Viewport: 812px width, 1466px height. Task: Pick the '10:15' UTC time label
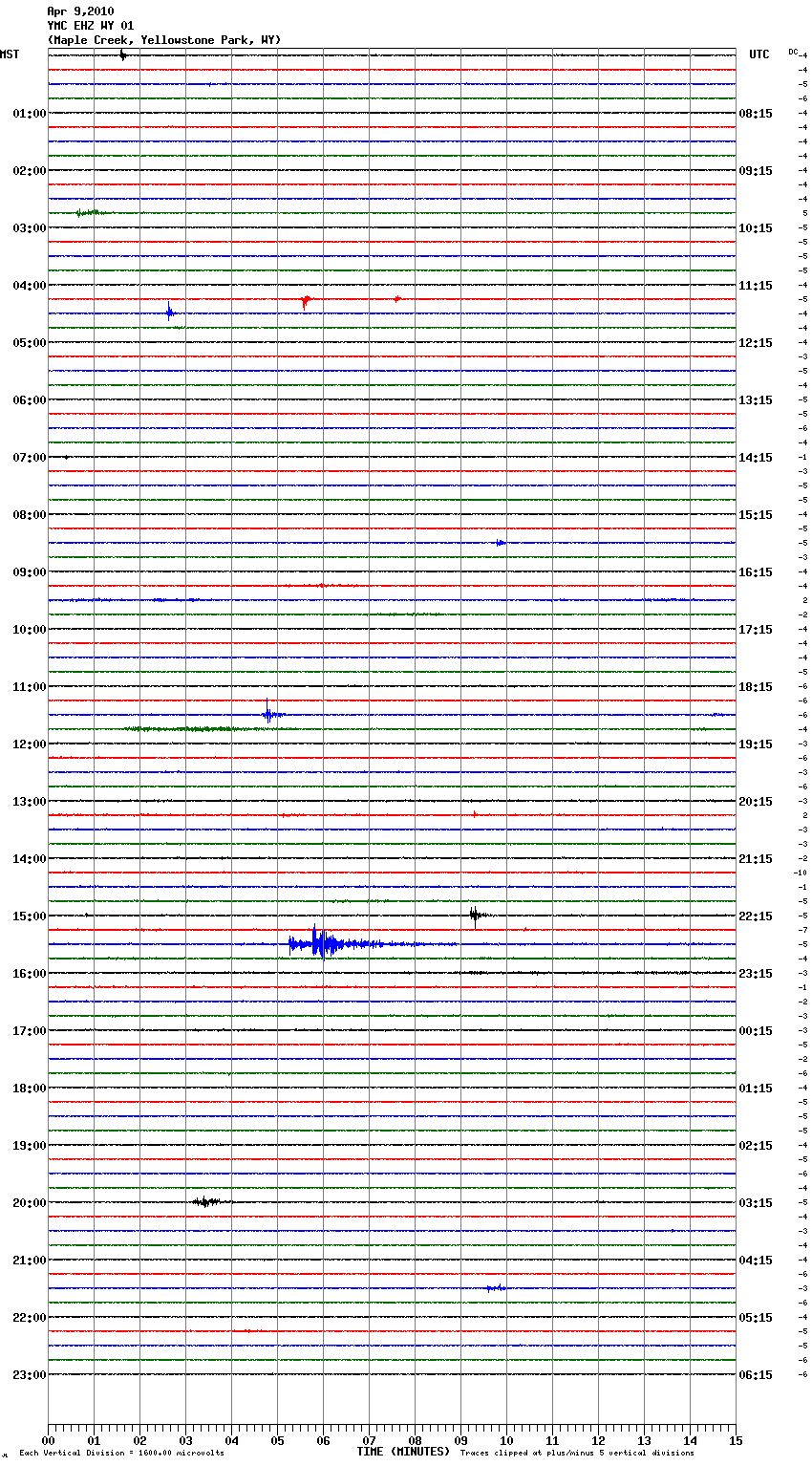click(x=756, y=228)
